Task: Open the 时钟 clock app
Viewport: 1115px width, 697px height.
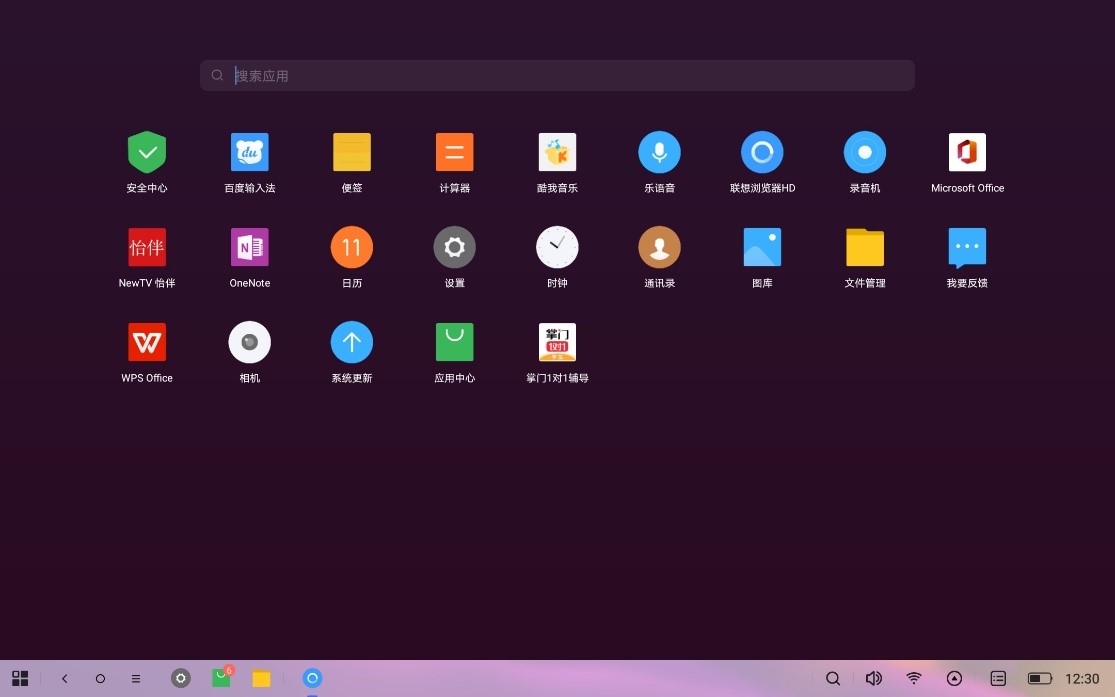Action: [557, 247]
